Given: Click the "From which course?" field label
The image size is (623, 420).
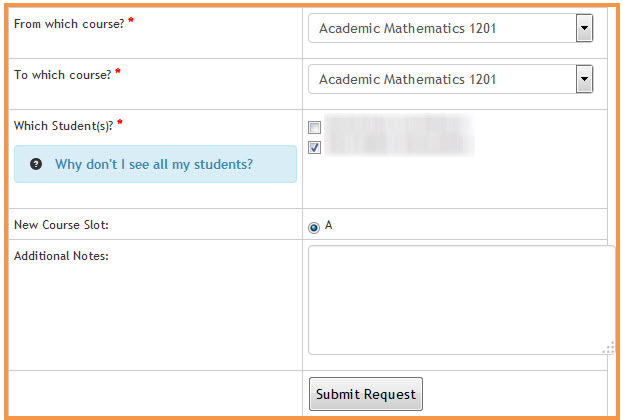Looking at the screenshot, I should [x=69, y=24].
